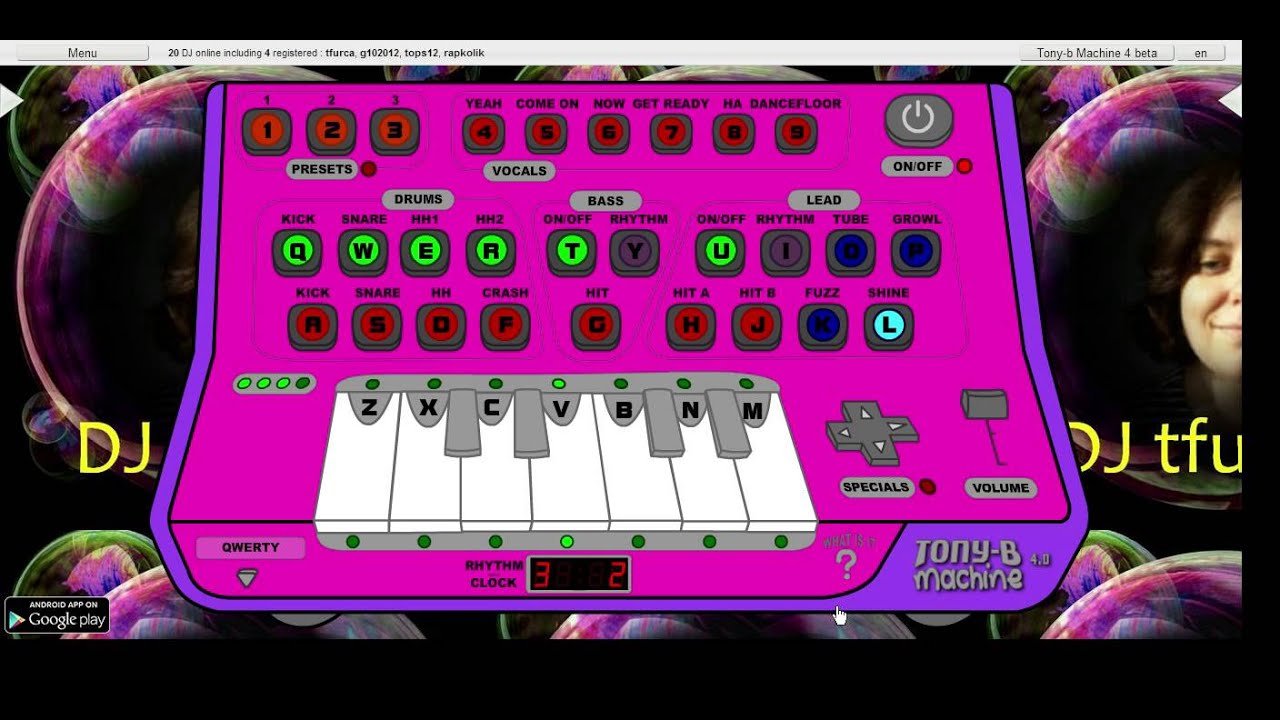
Task: Trigger the DANCEFLOOR vocal button 9
Action: 797,132
